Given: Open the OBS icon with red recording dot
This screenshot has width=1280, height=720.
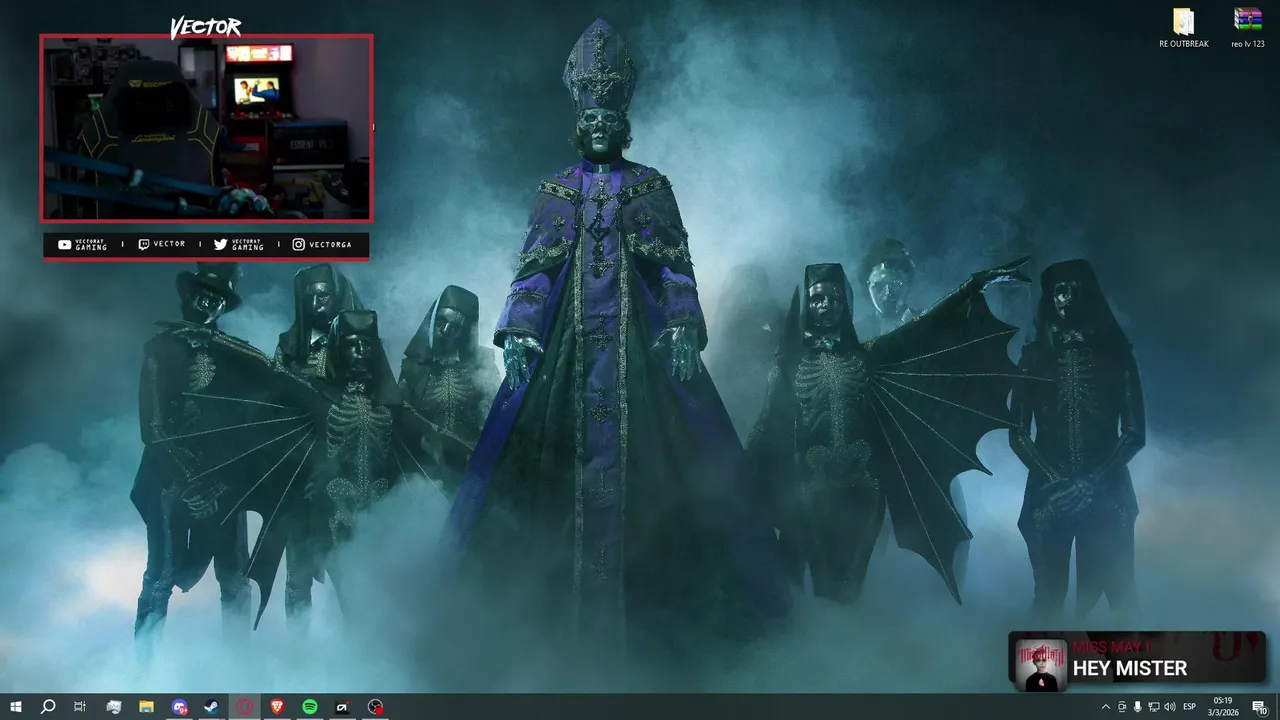Looking at the screenshot, I should coord(375,707).
